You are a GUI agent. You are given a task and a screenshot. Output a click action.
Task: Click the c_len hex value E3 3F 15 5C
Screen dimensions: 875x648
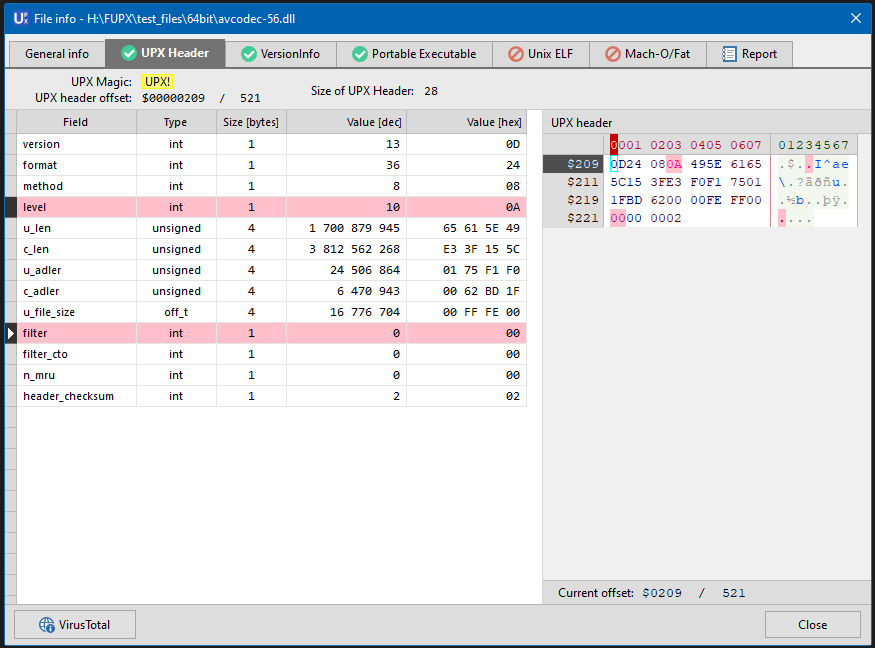[482, 249]
